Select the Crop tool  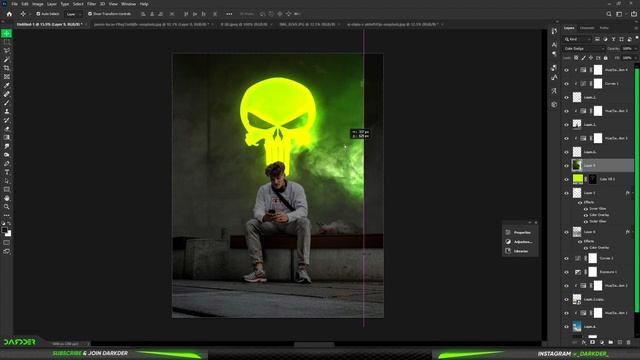click(x=7, y=68)
